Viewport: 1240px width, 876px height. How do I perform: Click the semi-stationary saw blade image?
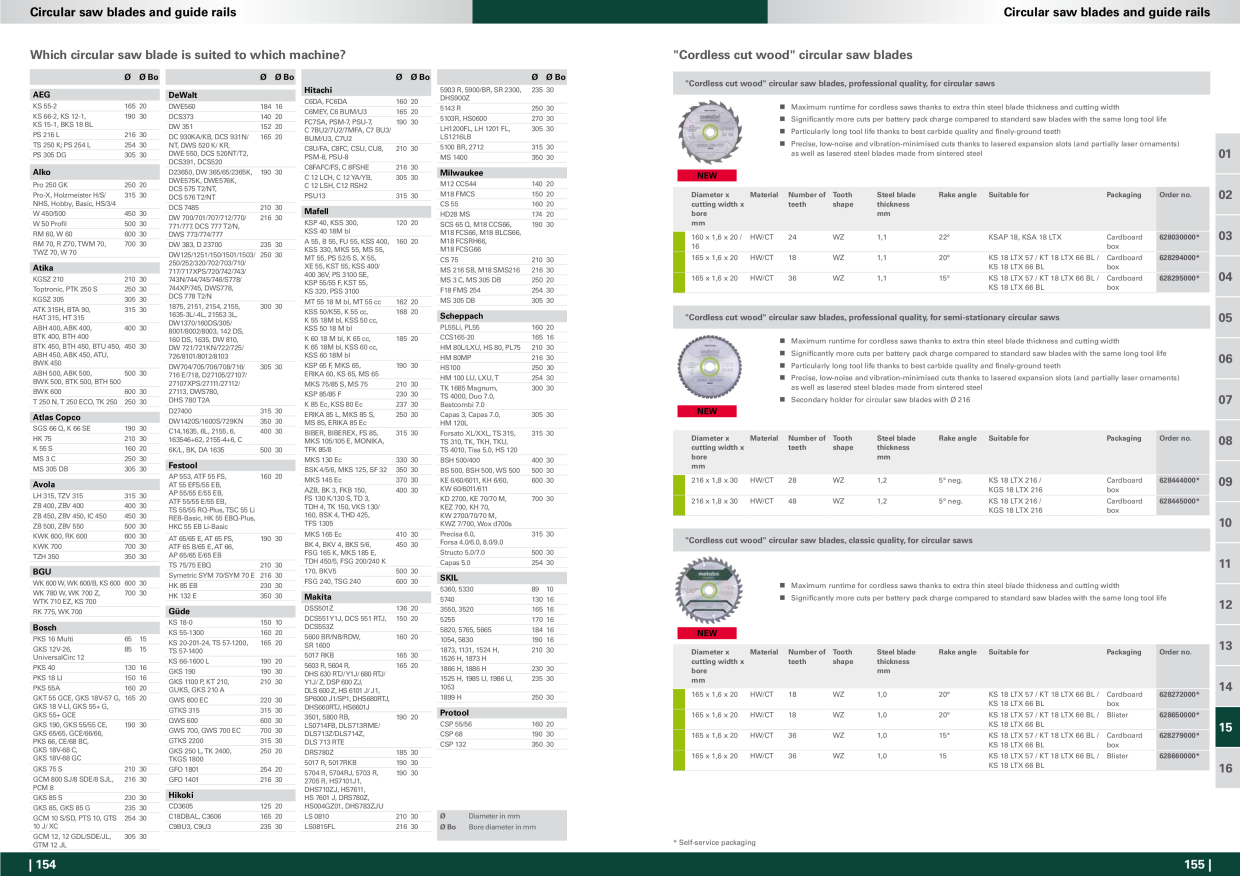pyautogui.click(x=708, y=367)
